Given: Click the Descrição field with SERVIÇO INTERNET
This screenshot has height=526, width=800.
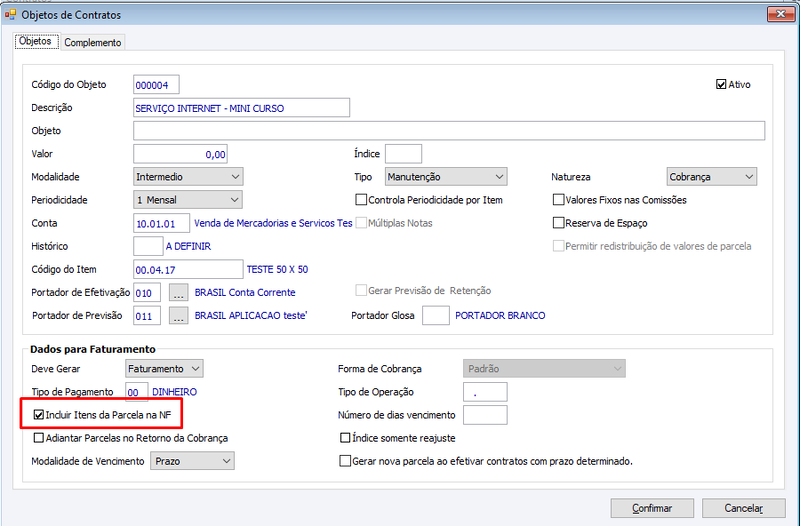Looking at the screenshot, I should (241, 108).
